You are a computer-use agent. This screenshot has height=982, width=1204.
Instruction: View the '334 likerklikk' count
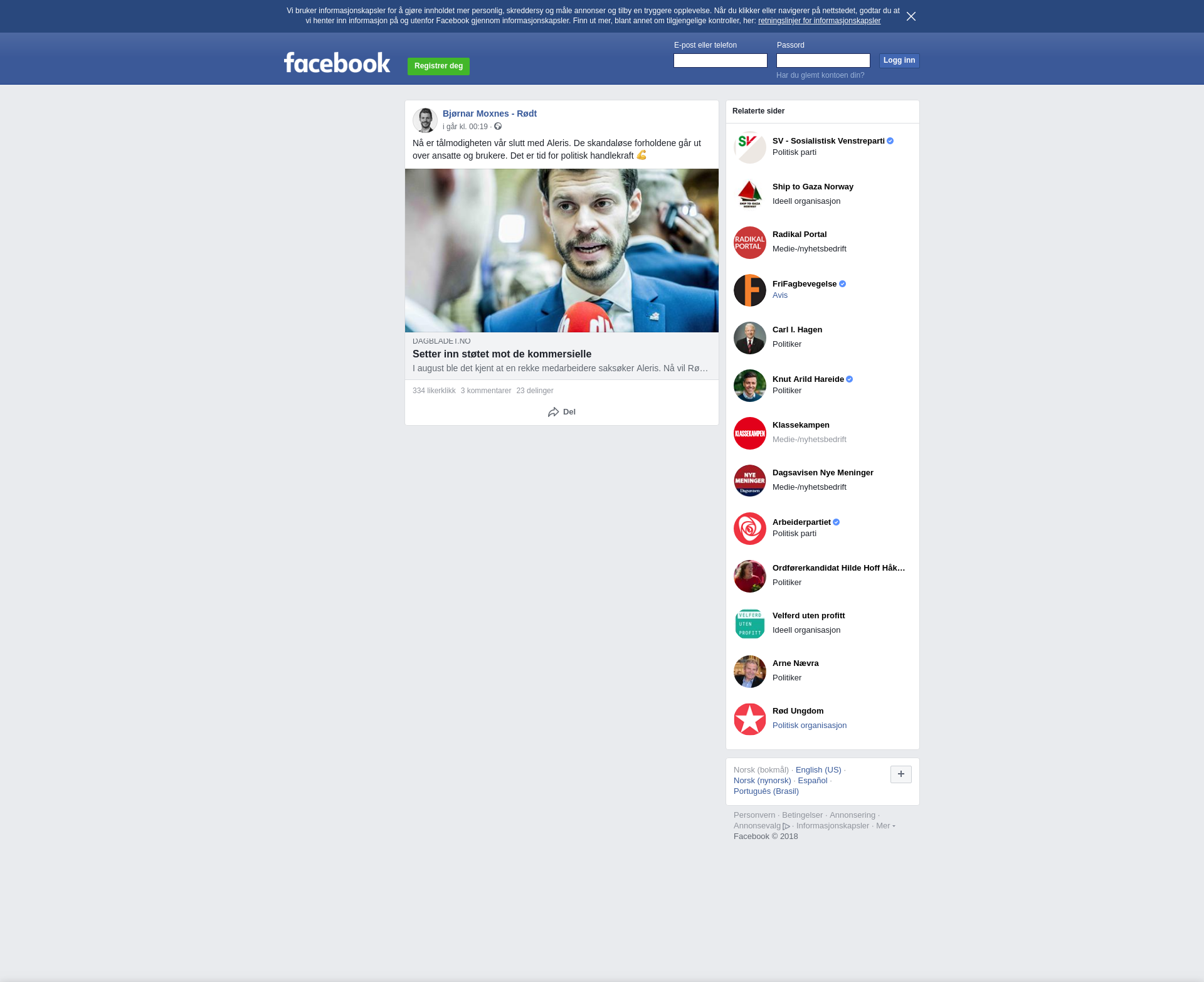click(x=434, y=391)
